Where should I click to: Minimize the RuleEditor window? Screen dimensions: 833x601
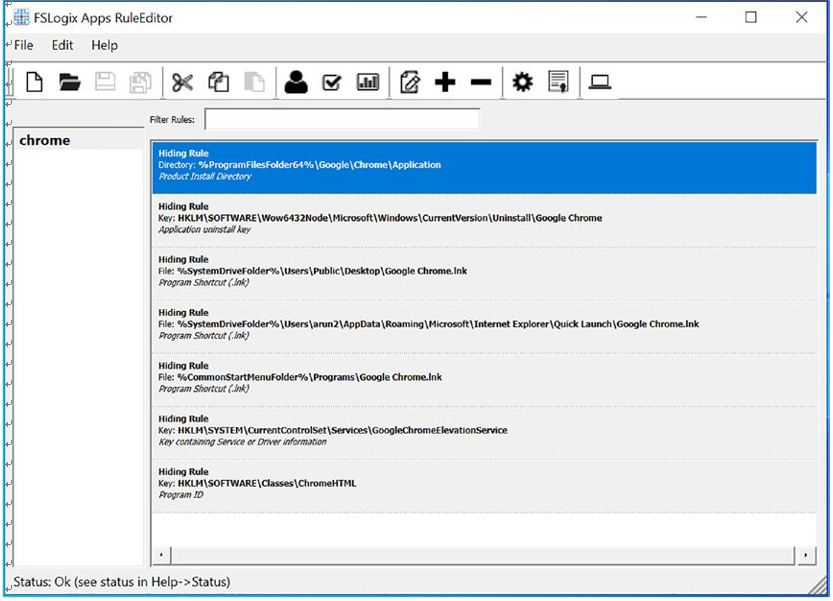[x=701, y=18]
